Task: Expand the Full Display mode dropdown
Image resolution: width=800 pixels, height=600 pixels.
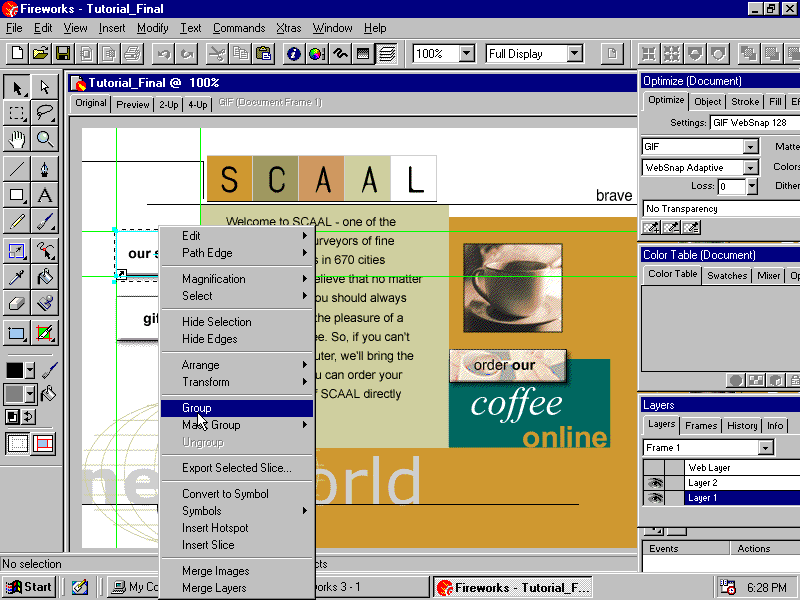Action: tap(574, 54)
